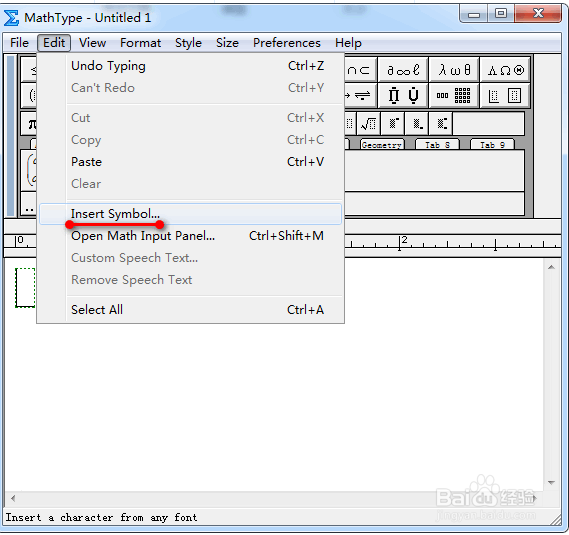The width and height of the screenshot is (569, 535).
Task: Switch to the Geometry tab
Action: click(382, 145)
